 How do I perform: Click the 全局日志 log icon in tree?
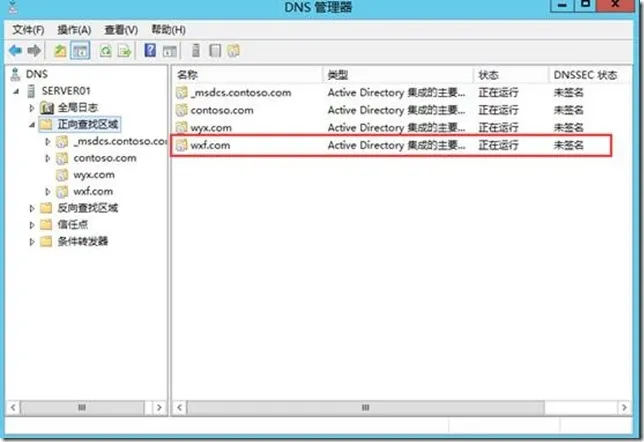coord(47,108)
